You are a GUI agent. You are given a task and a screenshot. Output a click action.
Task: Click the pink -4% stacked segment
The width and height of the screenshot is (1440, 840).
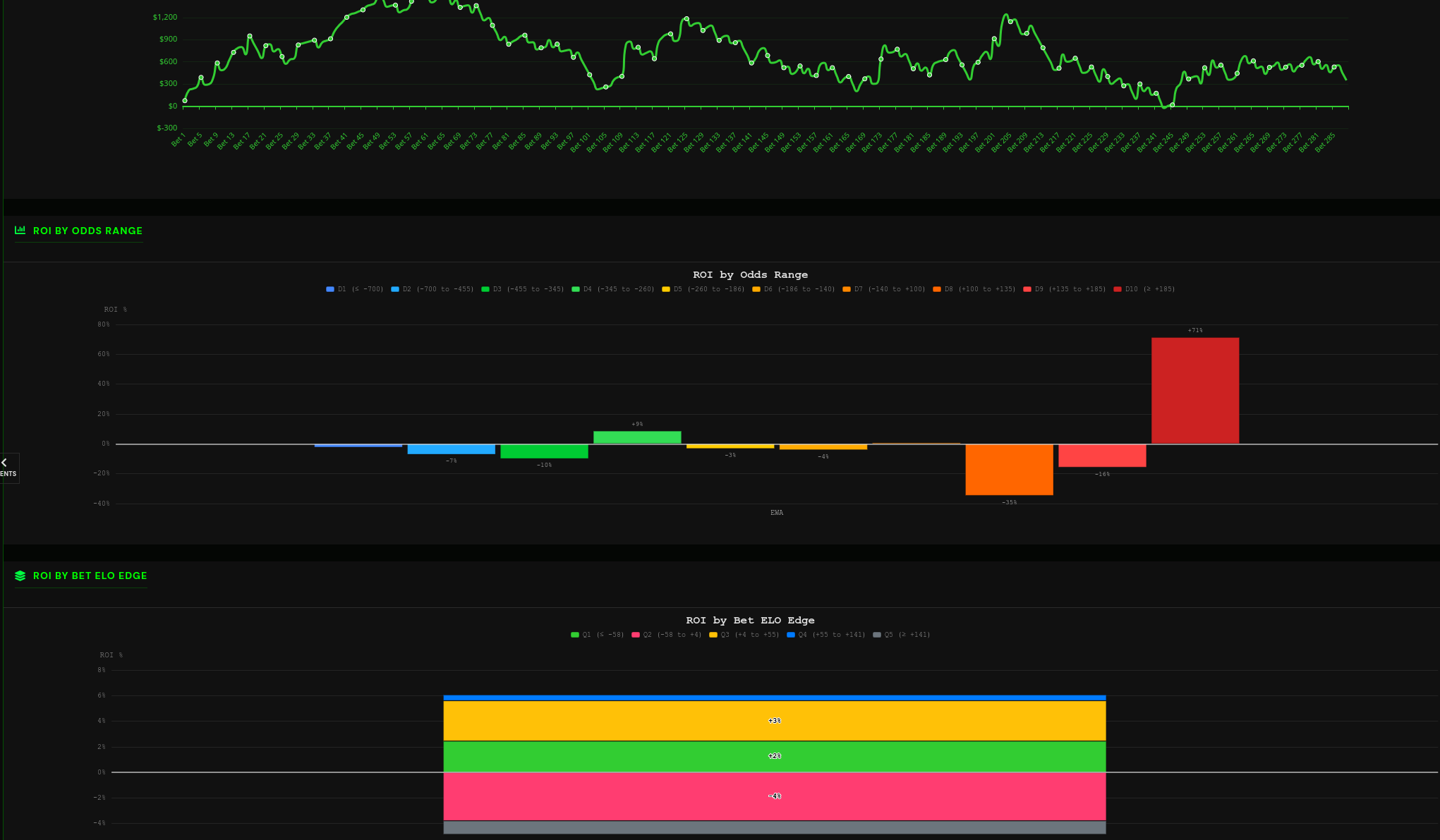coord(774,796)
